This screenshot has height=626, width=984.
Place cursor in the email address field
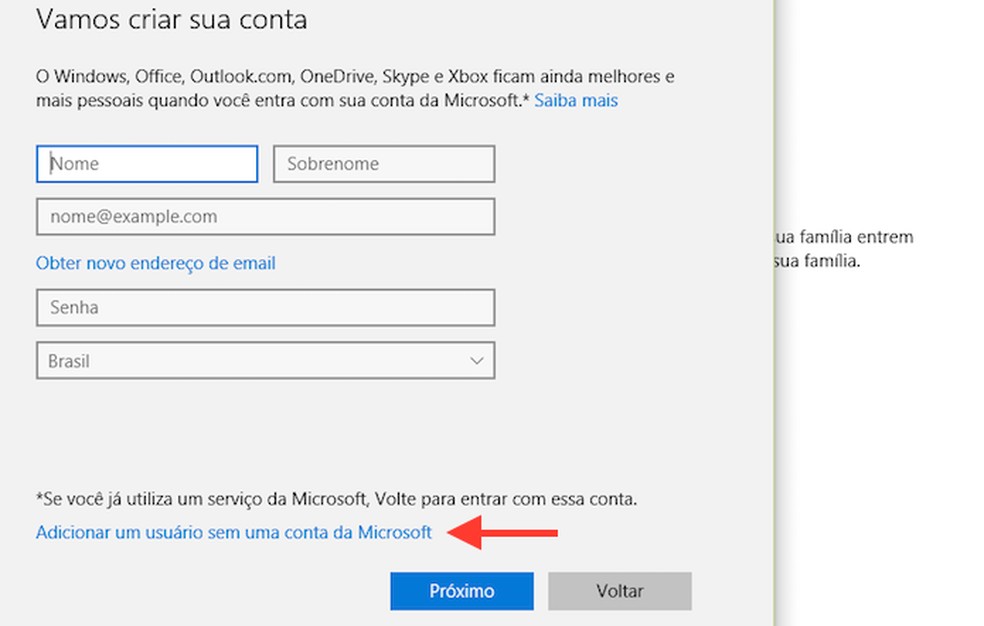point(265,216)
